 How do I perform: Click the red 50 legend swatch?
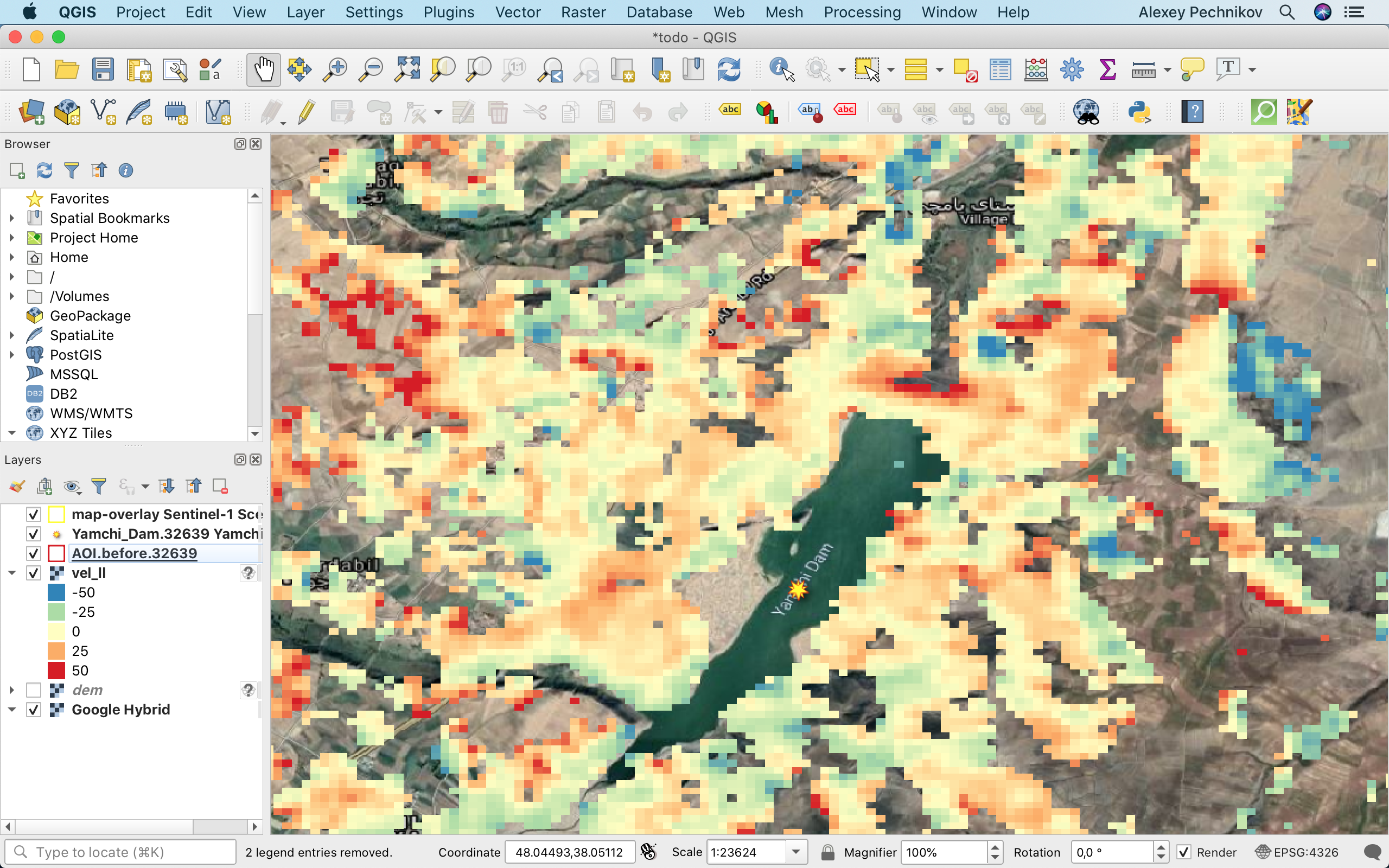click(x=56, y=671)
